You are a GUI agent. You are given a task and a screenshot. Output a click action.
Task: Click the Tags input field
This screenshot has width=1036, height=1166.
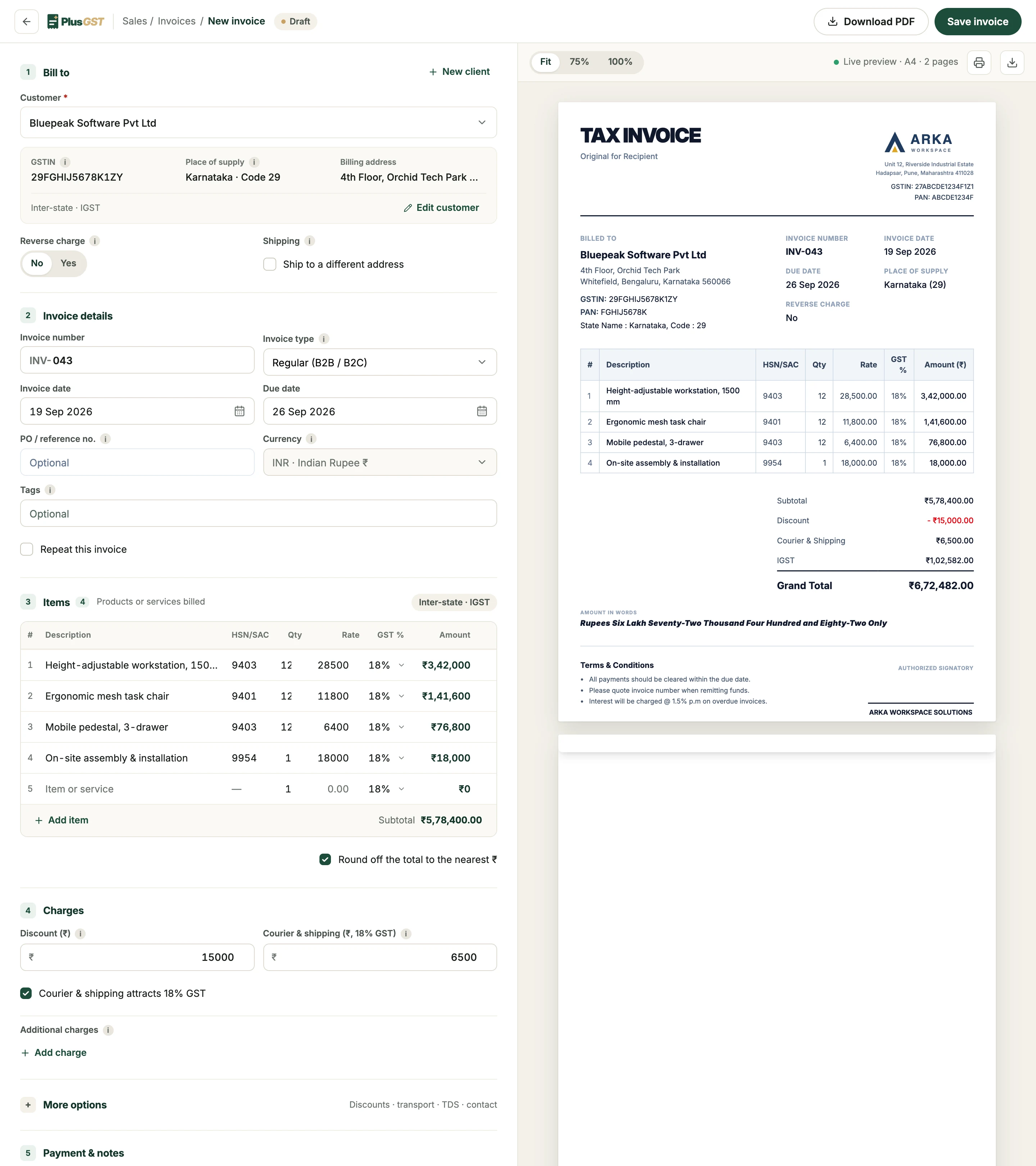click(258, 514)
